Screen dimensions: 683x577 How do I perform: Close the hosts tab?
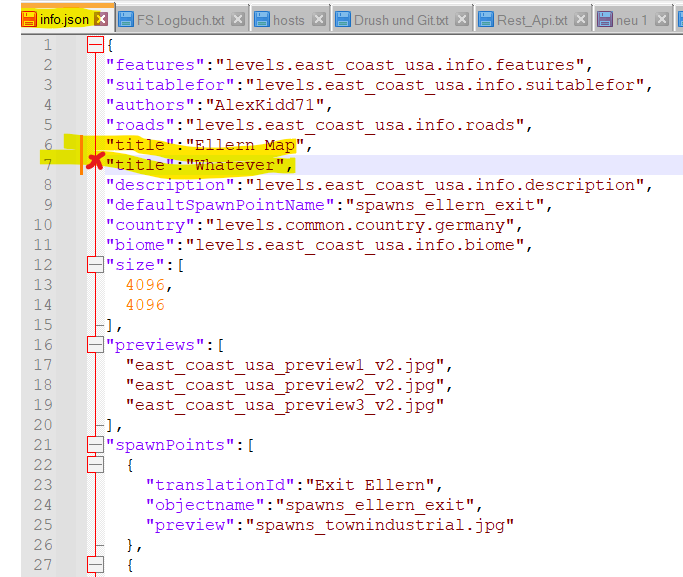(319, 19)
